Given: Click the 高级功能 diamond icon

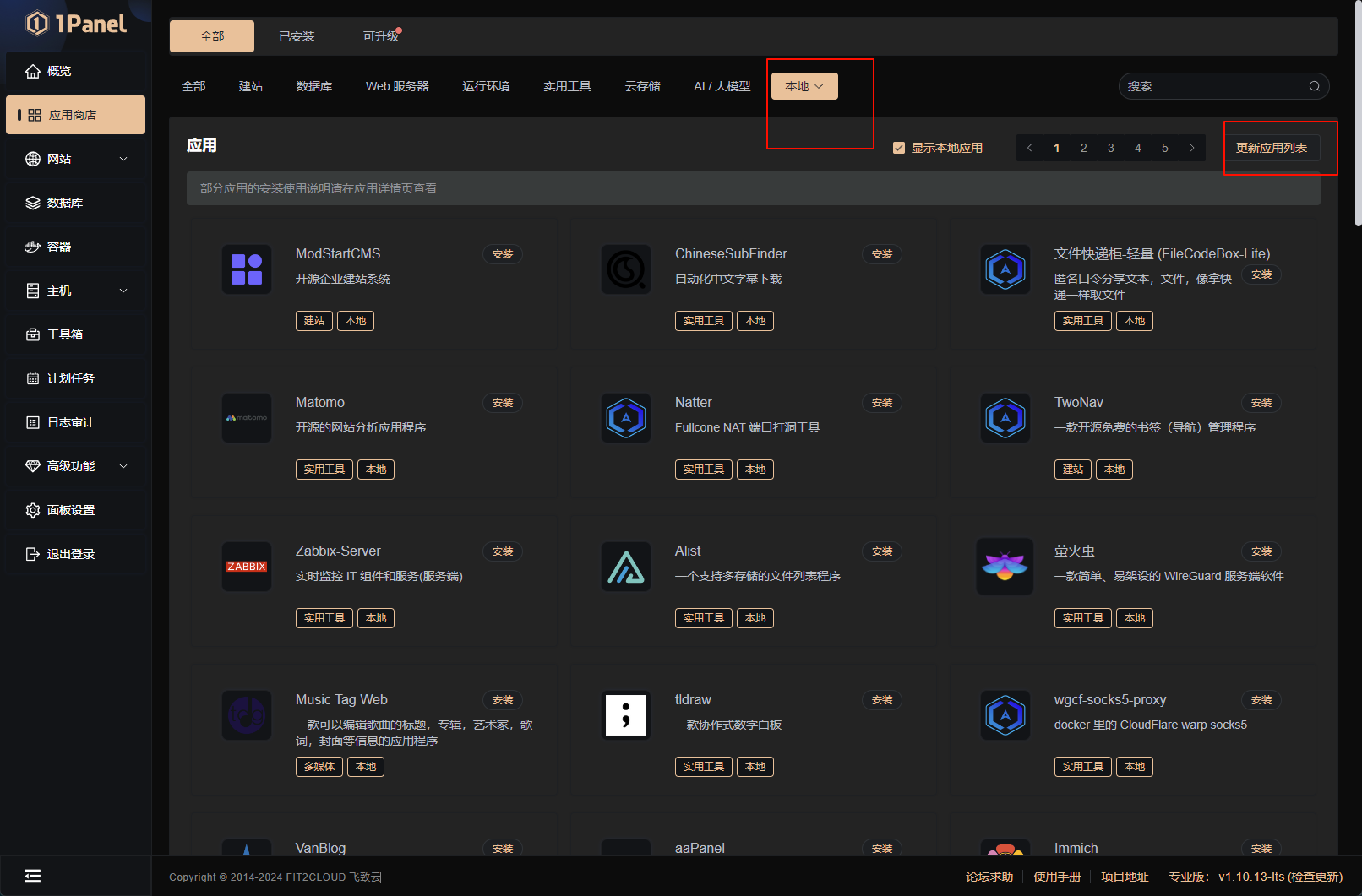Looking at the screenshot, I should tap(33, 466).
